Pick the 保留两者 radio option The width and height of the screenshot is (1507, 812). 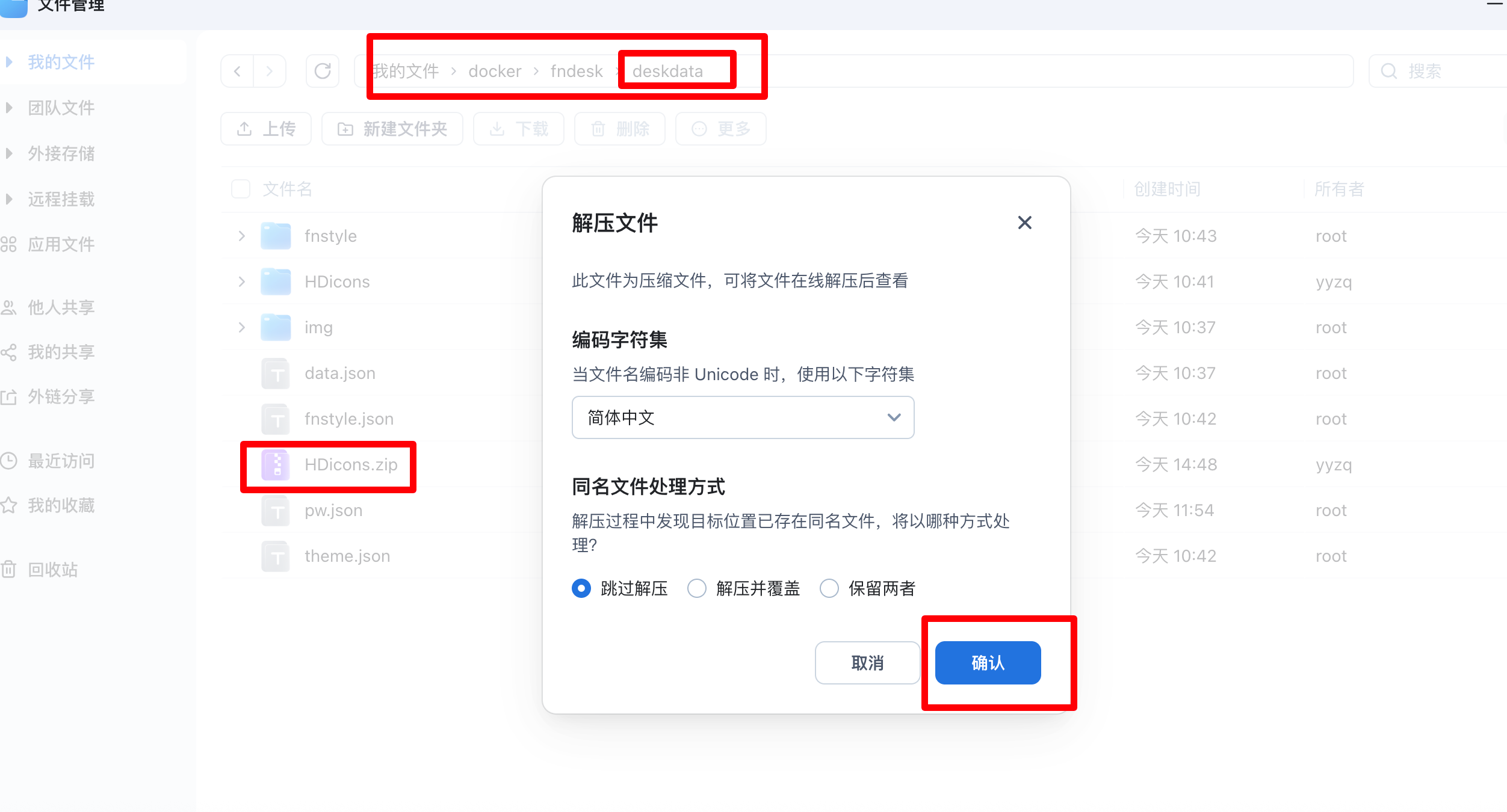829,588
